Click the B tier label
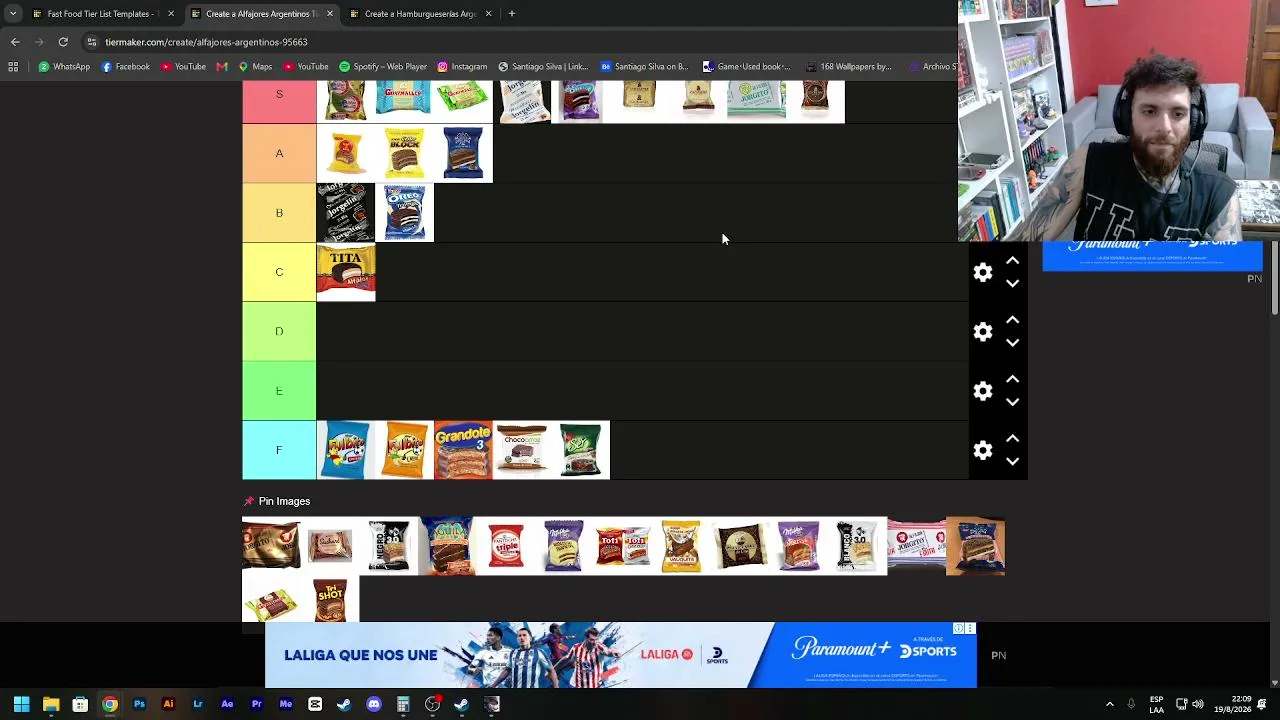 tap(279, 213)
